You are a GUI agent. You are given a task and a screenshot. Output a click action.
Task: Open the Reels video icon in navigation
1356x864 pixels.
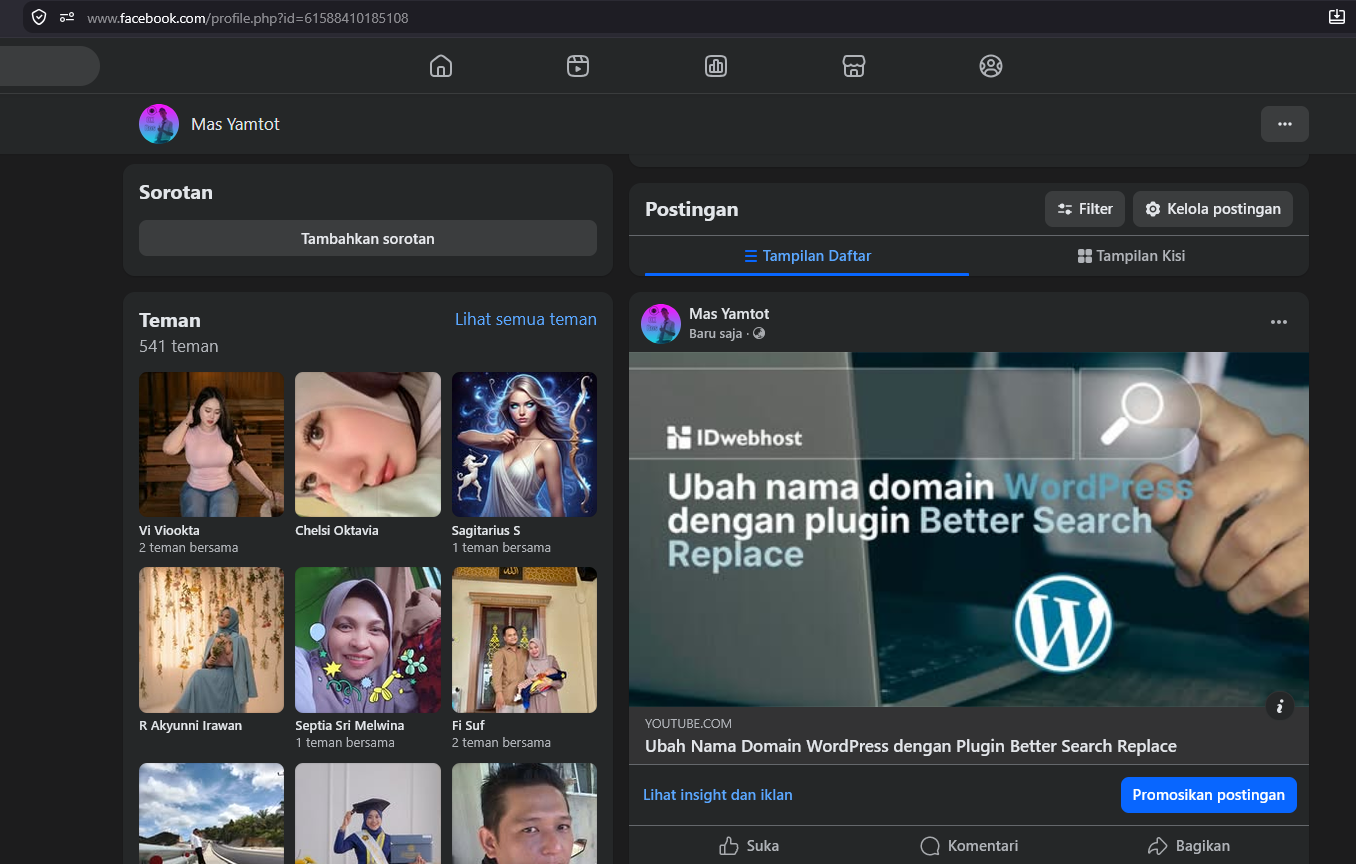578,66
